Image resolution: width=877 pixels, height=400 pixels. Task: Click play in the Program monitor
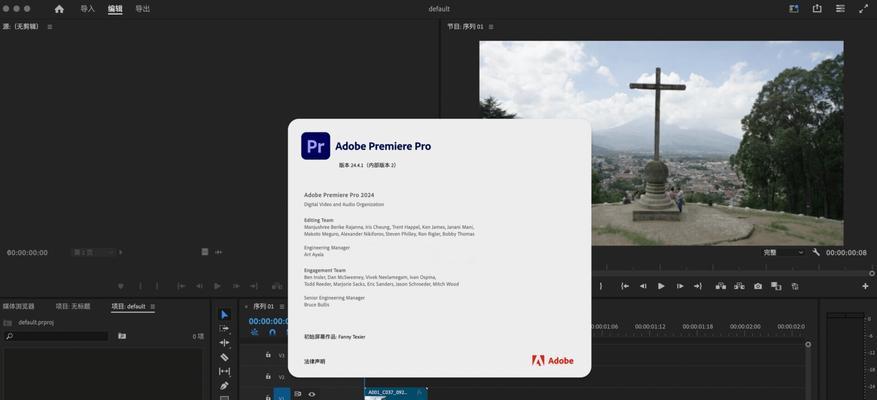click(661, 286)
